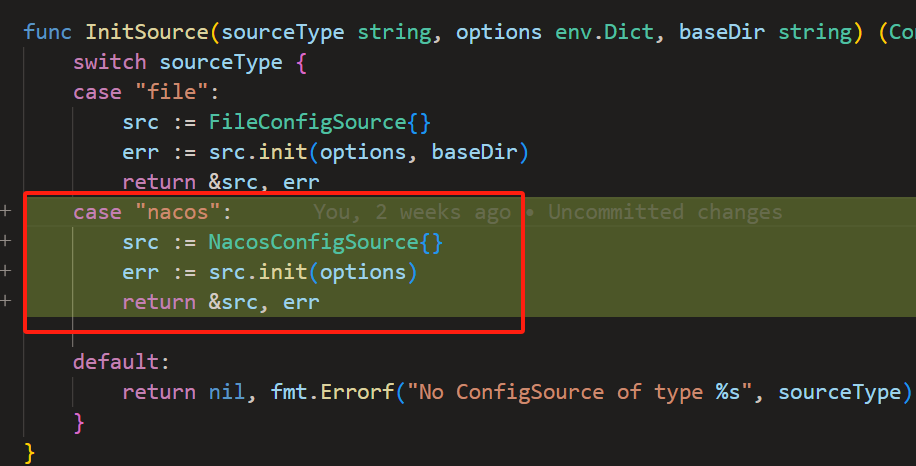
Task: Click the gutter plus marker beside case "nacos"
Action: pos(6,211)
